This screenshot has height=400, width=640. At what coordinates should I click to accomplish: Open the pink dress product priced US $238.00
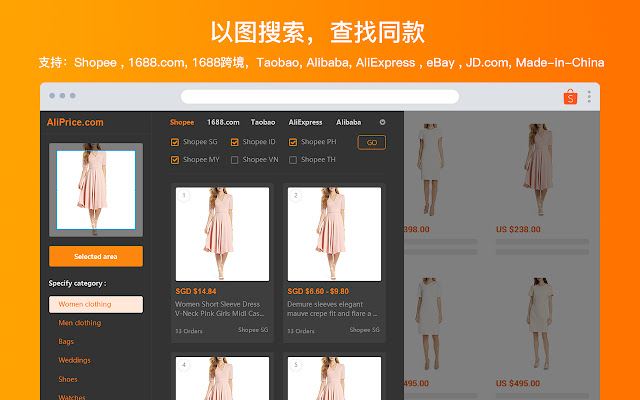click(540, 169)
